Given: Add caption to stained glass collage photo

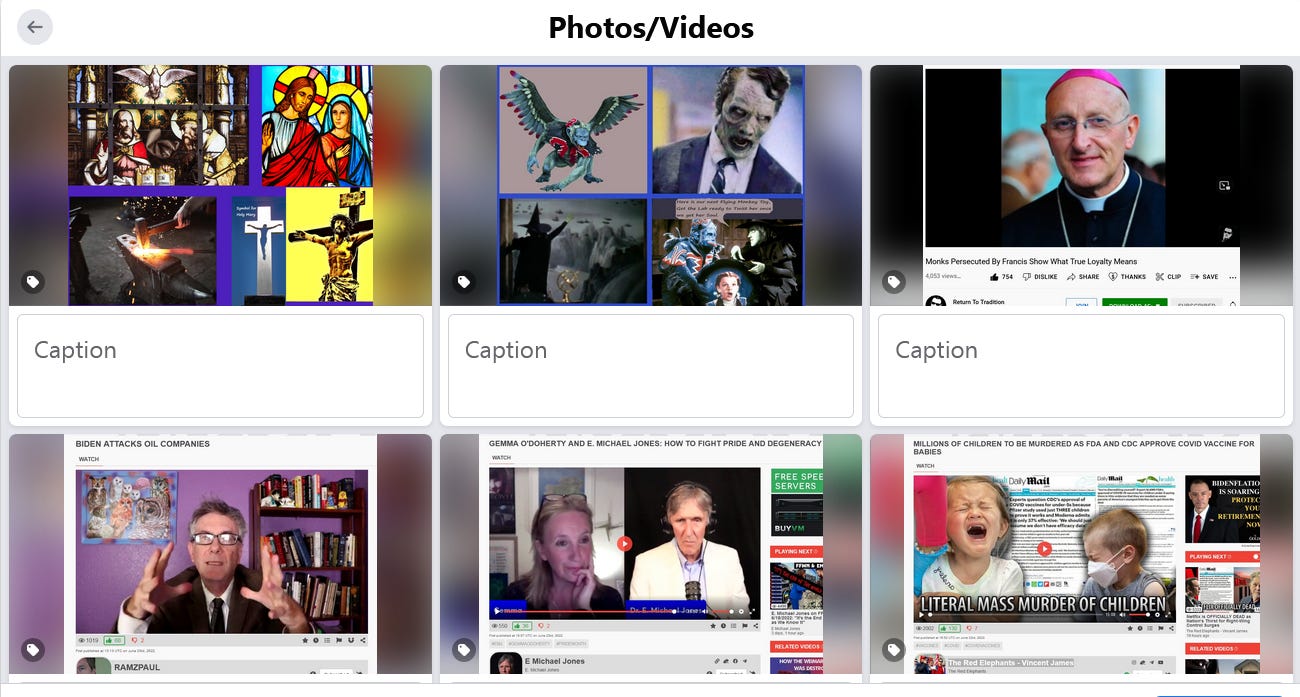Looking at the screenshot, I should (220, 366).
